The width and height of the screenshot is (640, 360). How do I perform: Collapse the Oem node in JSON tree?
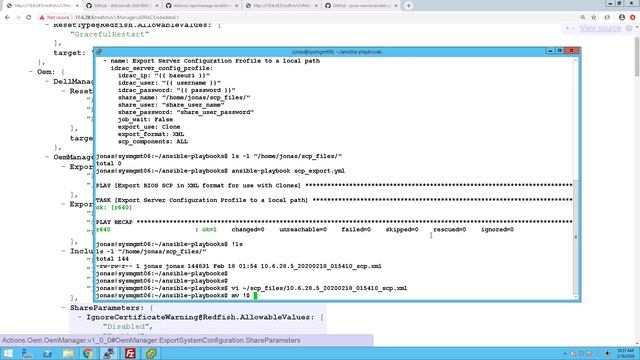coord(31,72)
